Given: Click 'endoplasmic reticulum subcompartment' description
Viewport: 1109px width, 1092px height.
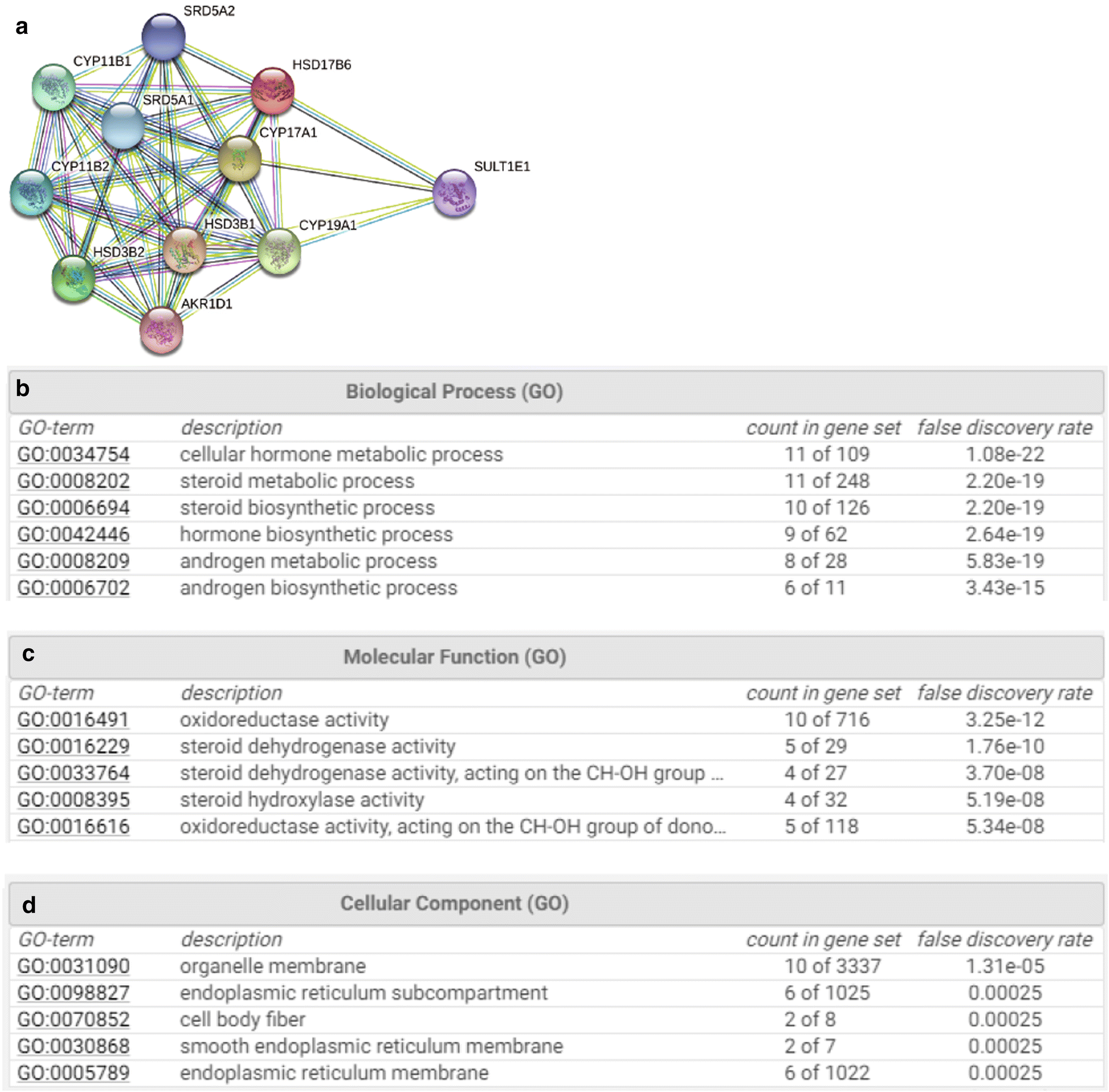Looking at the screenshot, I should [x=364, y=993].
